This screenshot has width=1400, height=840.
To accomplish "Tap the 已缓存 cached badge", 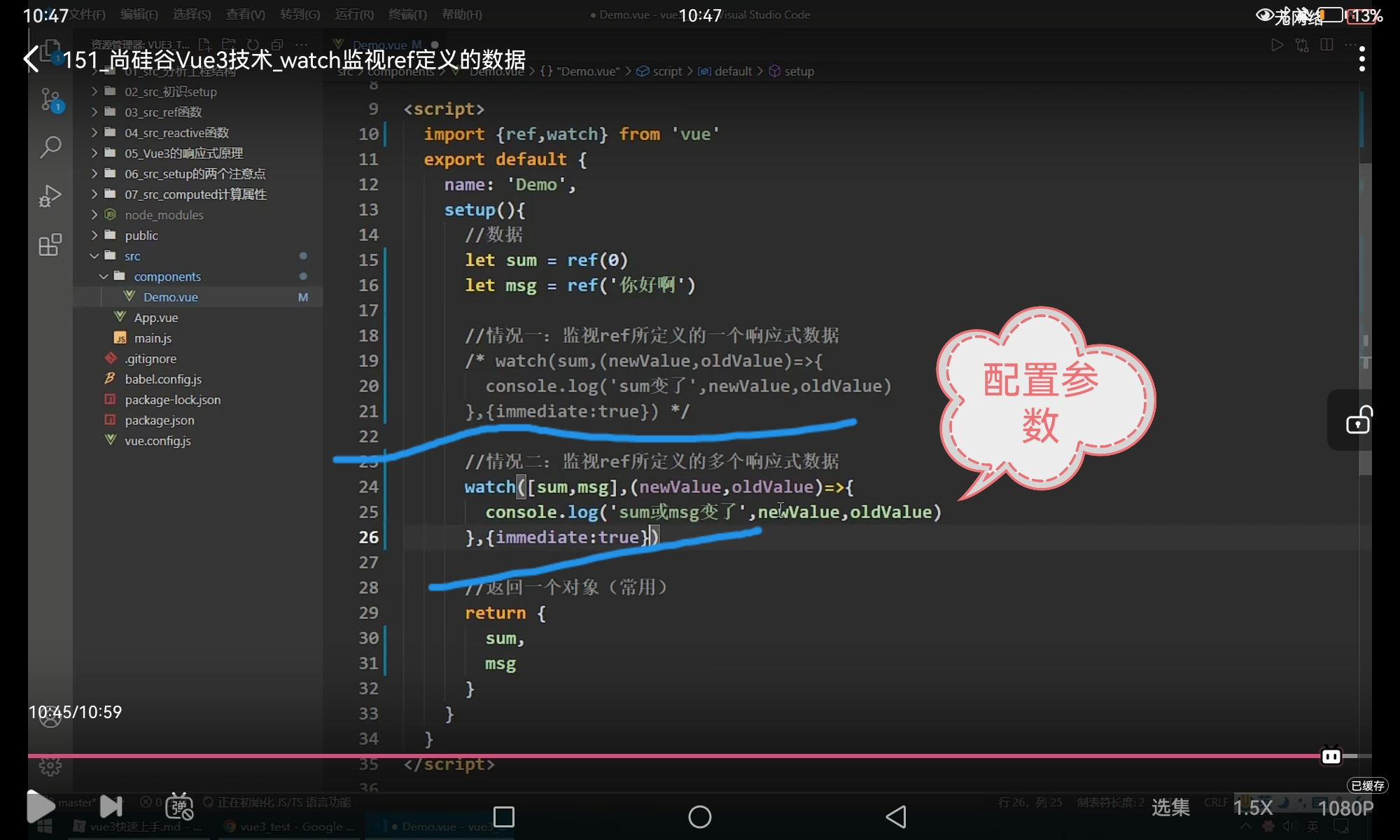I will coord(1367,785).
